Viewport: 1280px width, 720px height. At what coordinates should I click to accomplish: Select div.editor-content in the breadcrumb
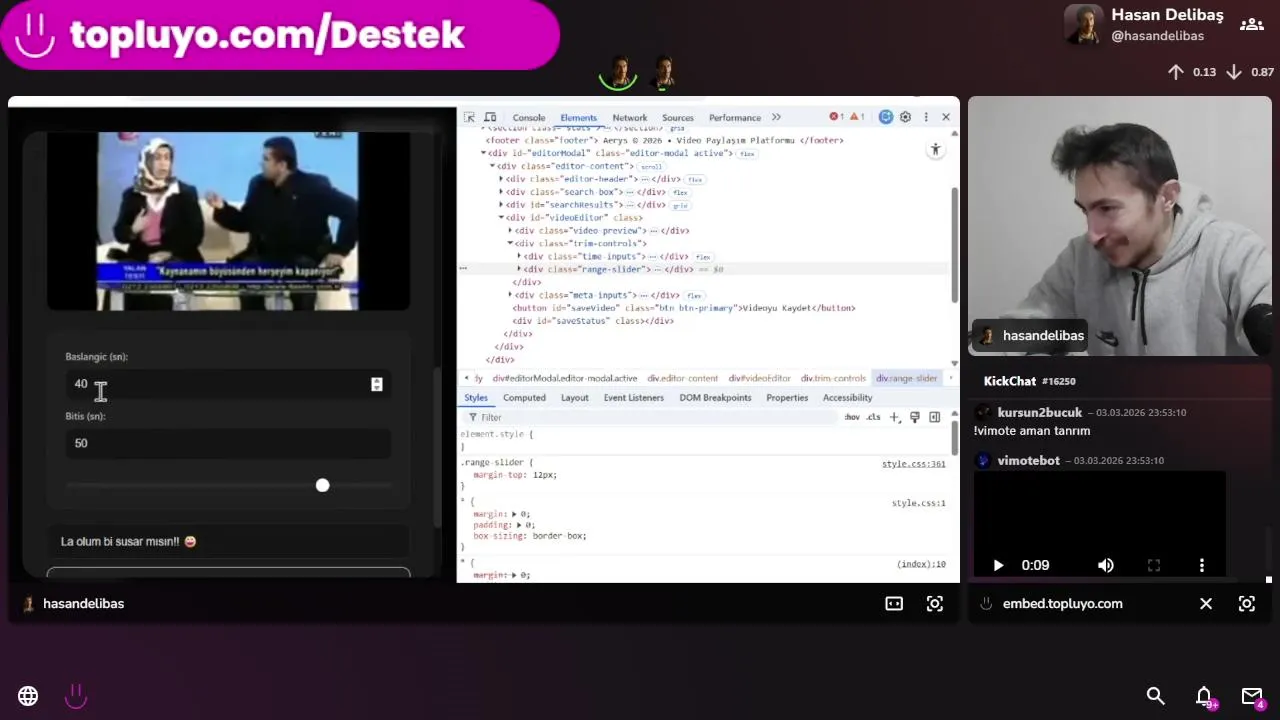(x=682, y=379)
